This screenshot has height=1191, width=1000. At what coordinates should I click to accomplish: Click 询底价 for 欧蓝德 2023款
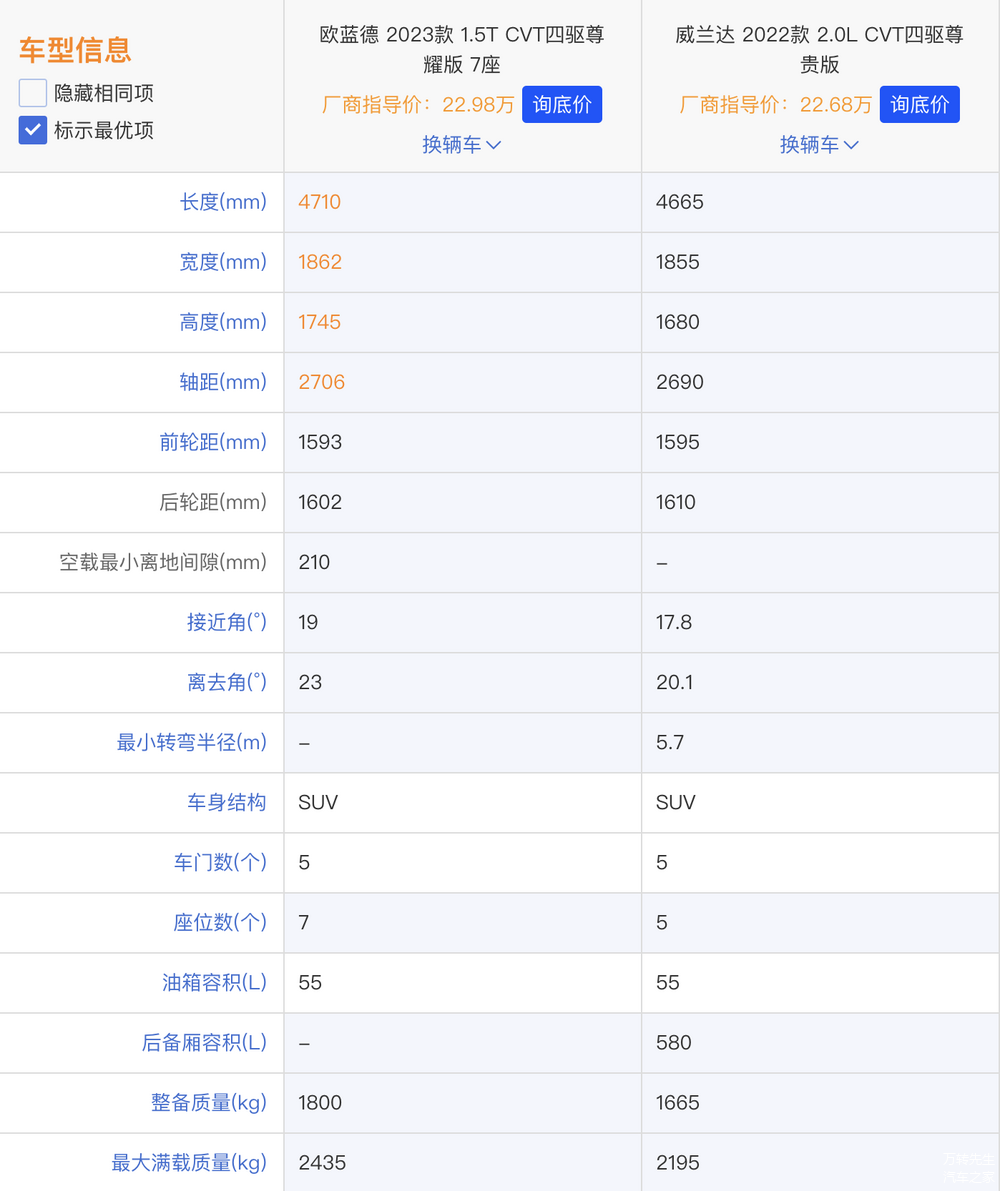[x=562, y=104]
